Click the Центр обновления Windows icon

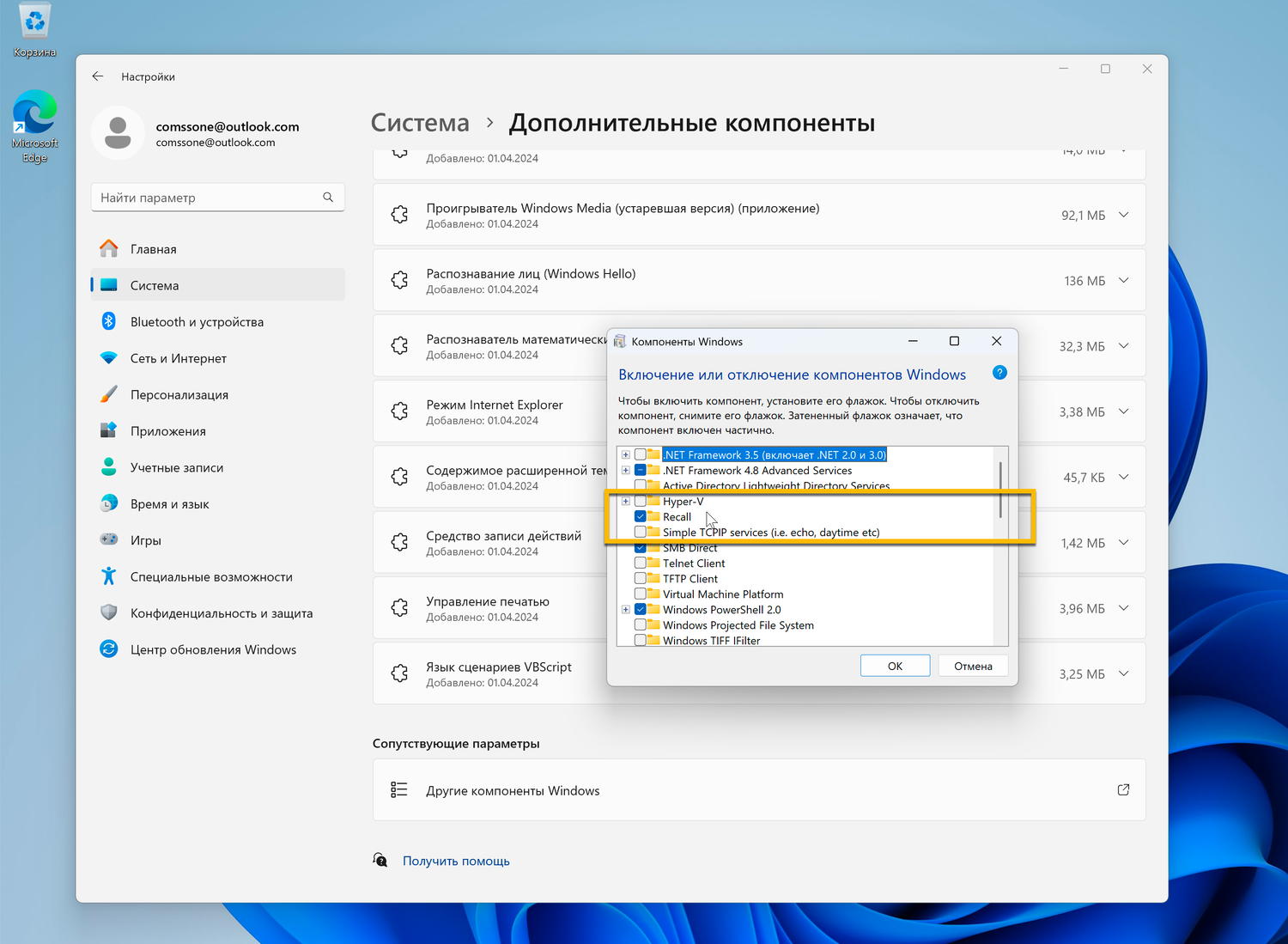(109, 649)
